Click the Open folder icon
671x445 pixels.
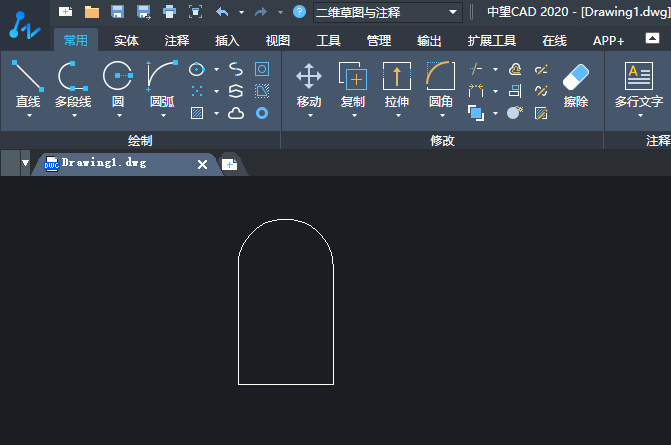(92, 12)
